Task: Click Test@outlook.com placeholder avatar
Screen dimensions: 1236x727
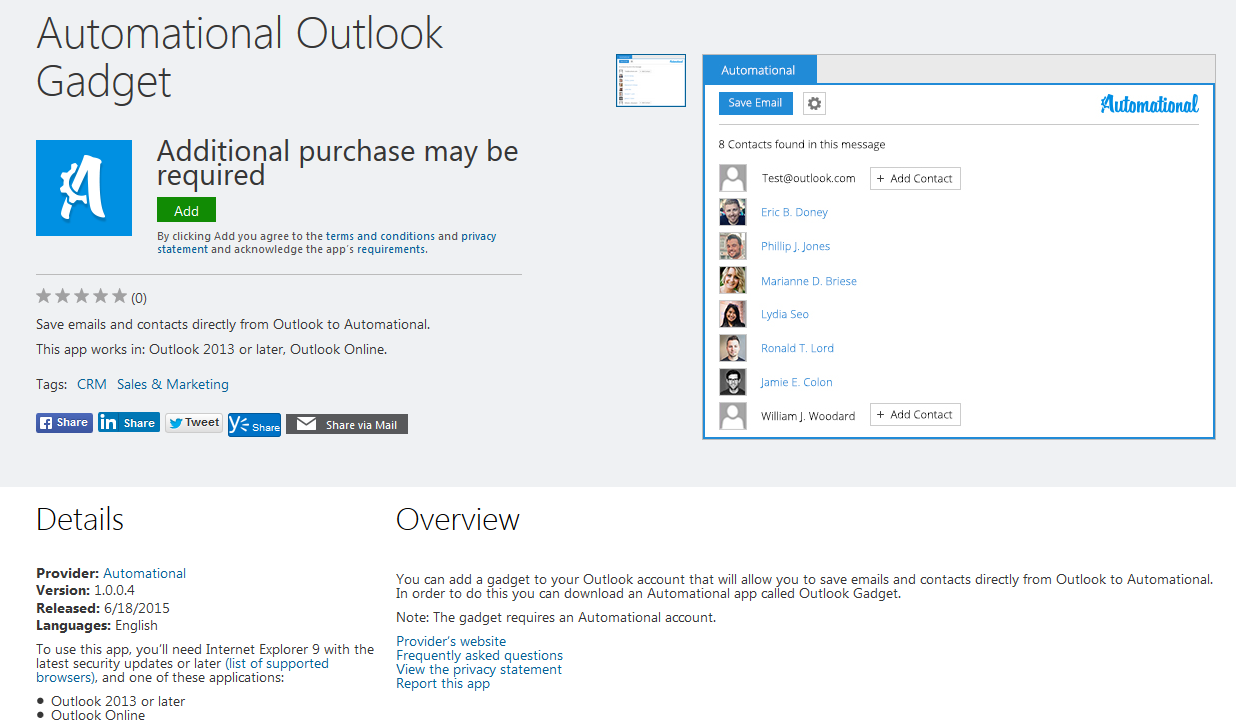Action: [x=733, y=178]
